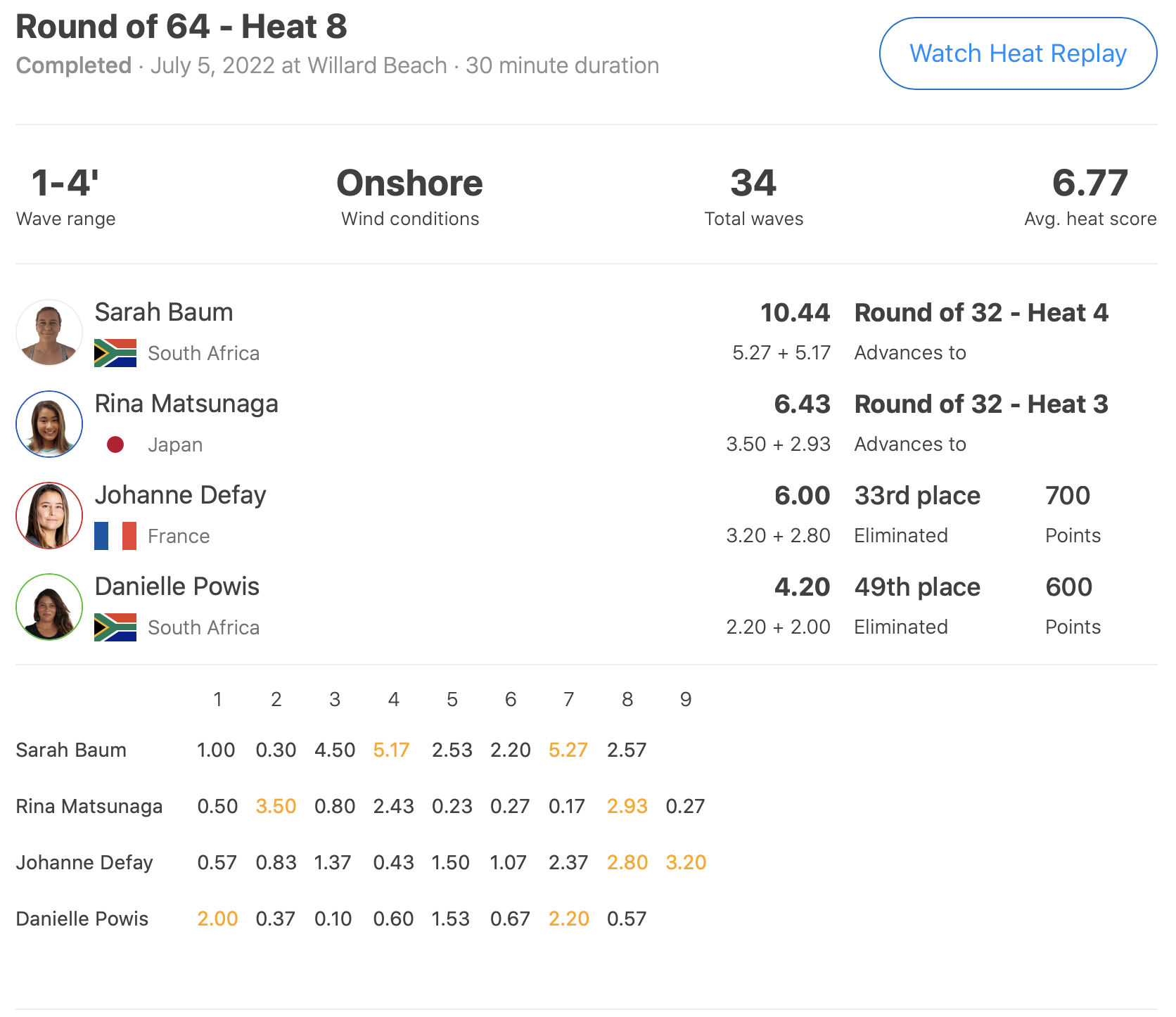Click South Africa flag under Sarah Baum

(115, 353)
